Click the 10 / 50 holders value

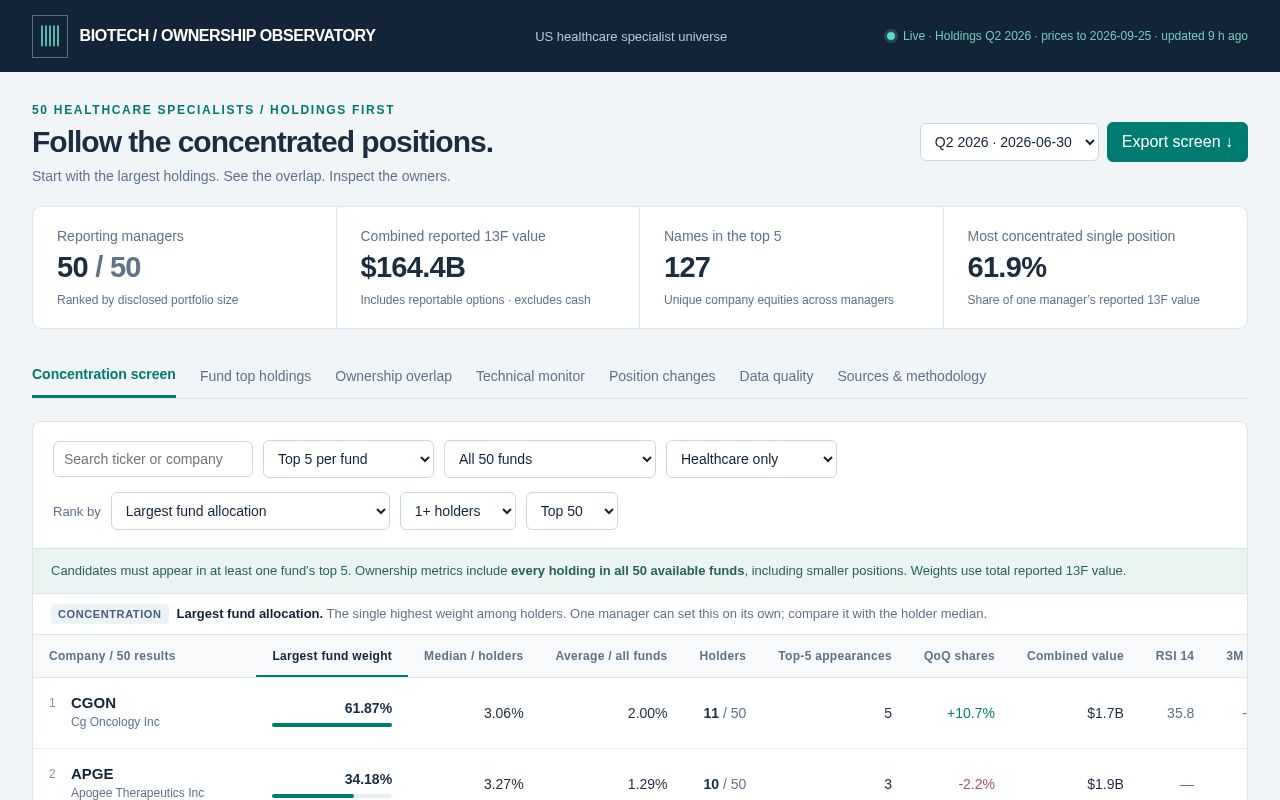click(725, 784)
